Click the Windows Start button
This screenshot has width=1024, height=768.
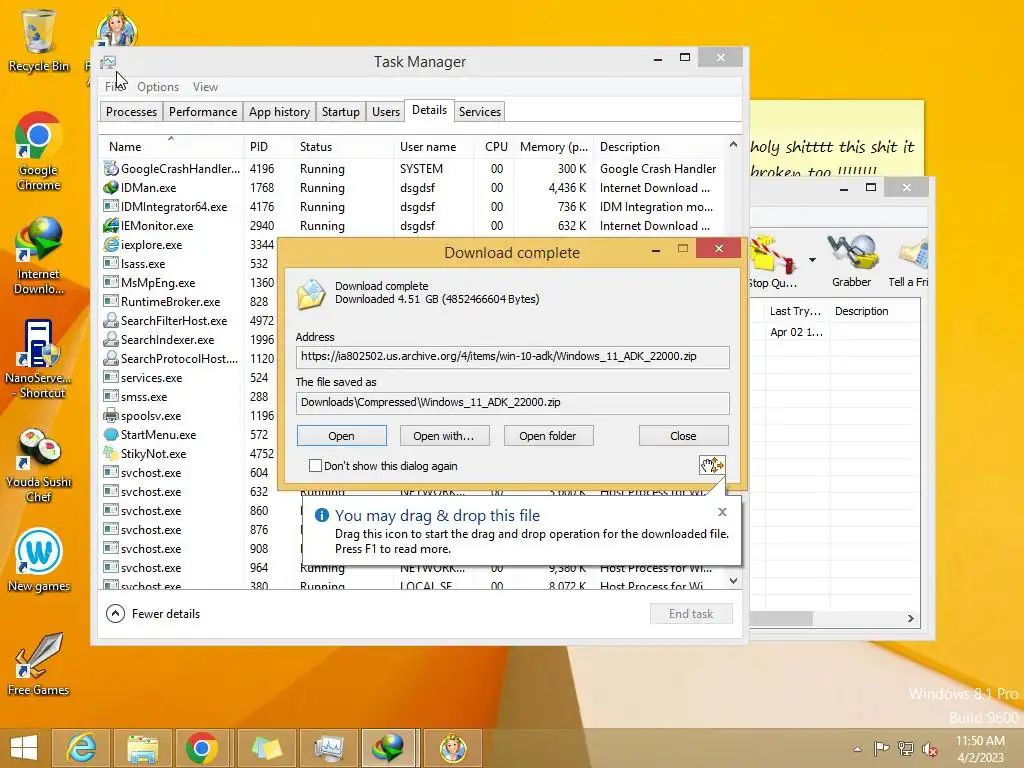(x=24, y=748)
